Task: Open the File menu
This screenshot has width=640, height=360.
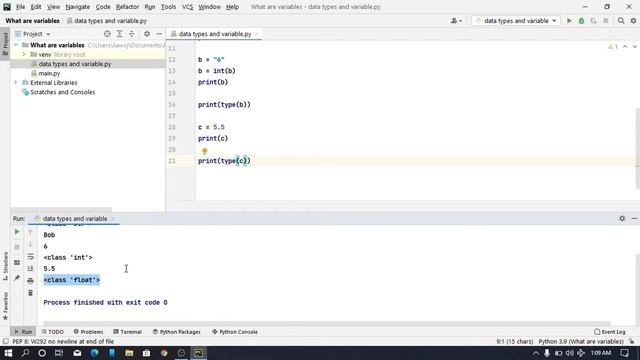Action: tap(20, 7)
